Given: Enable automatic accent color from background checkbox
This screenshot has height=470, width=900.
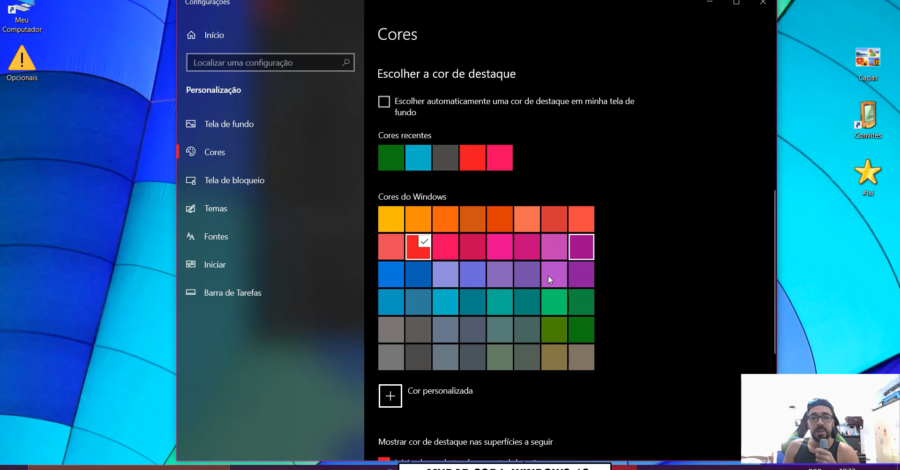Looking at the screenshot, I should tap(384, 102).
